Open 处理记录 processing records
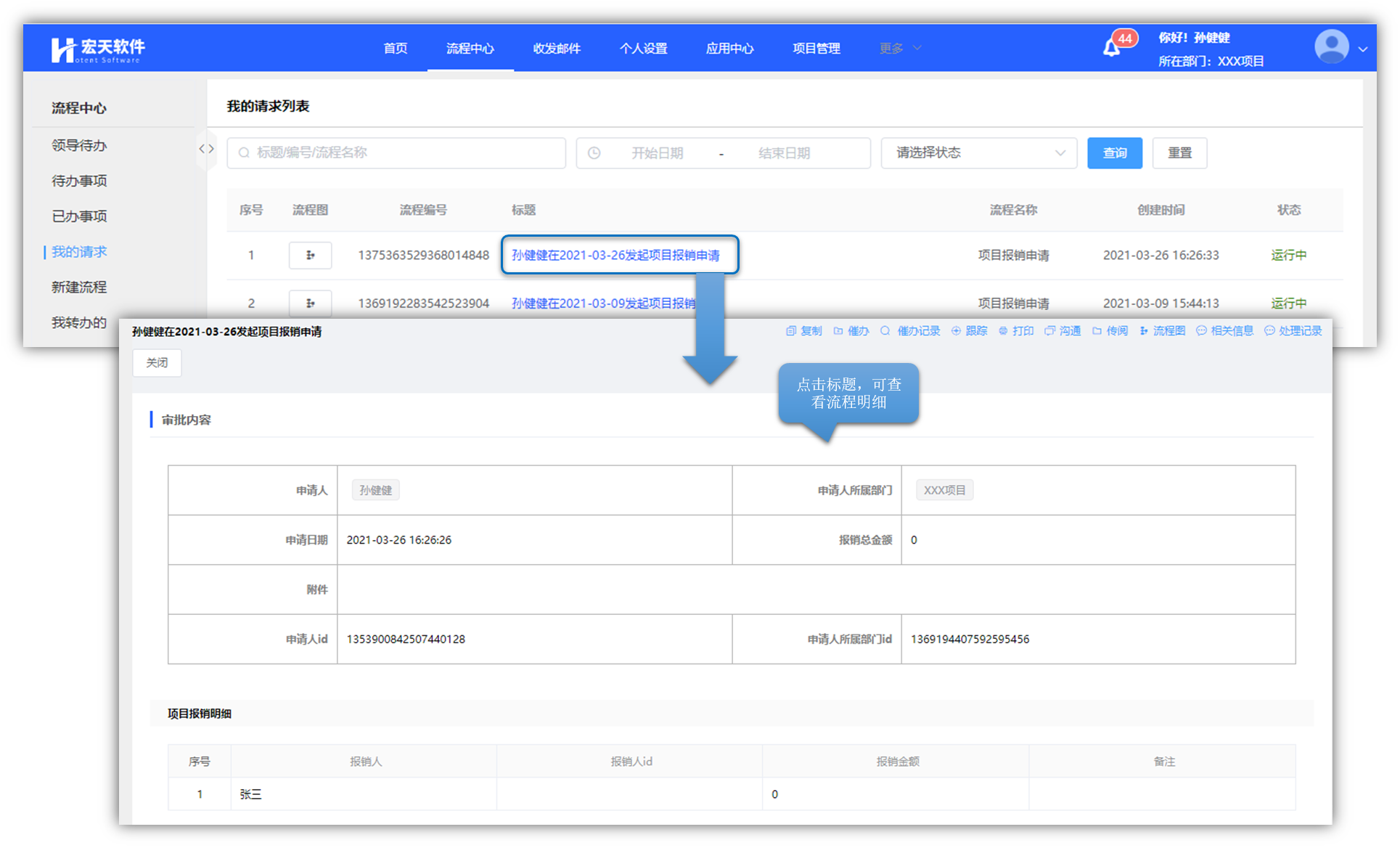Viewport: 1400px width, 848px height. pos(1293,331)
